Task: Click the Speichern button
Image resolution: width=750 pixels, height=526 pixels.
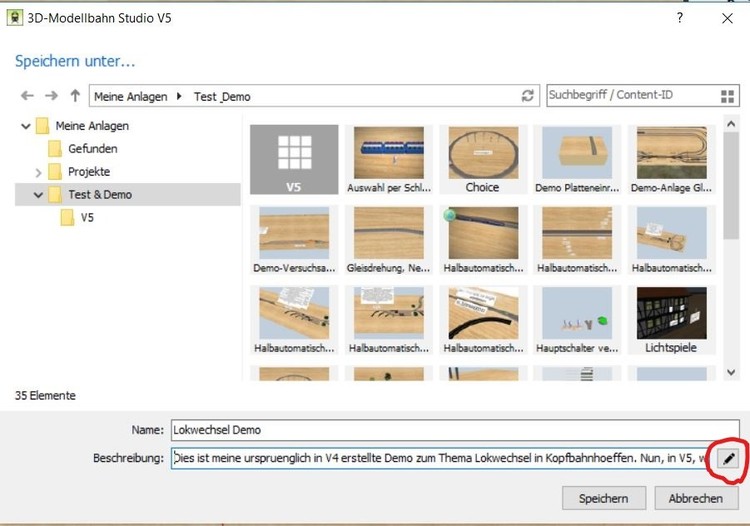Action: tap(603, 498)
